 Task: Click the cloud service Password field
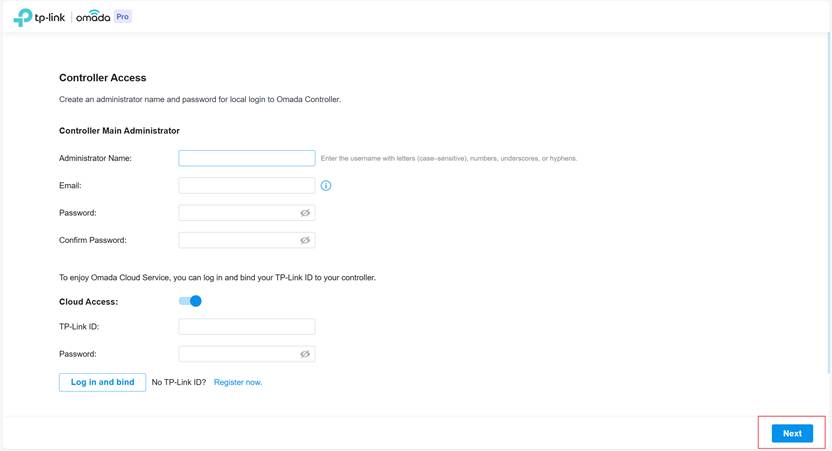tap(238, 354)
